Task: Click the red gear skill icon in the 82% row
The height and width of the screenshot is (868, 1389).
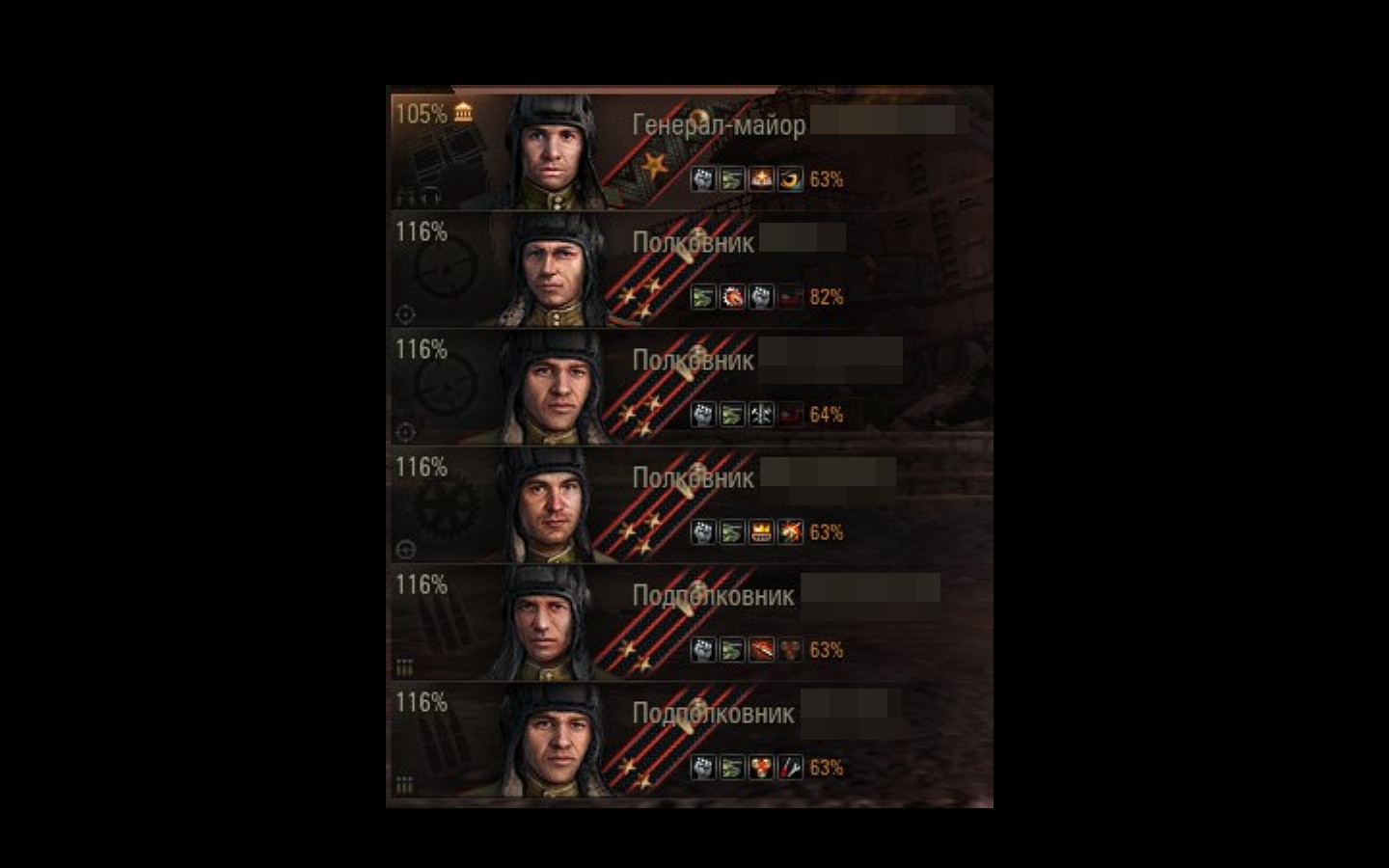Action: click(x=732, y=296)
